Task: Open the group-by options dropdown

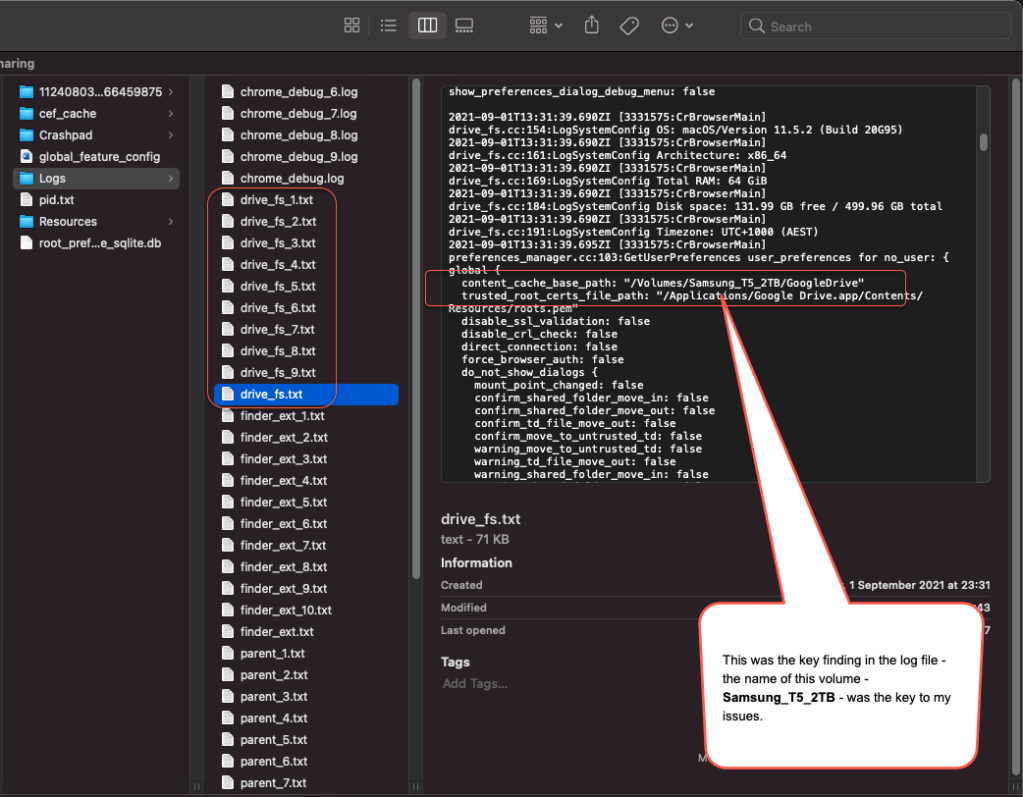Action: pyautogui.click(x=546, y=25)
